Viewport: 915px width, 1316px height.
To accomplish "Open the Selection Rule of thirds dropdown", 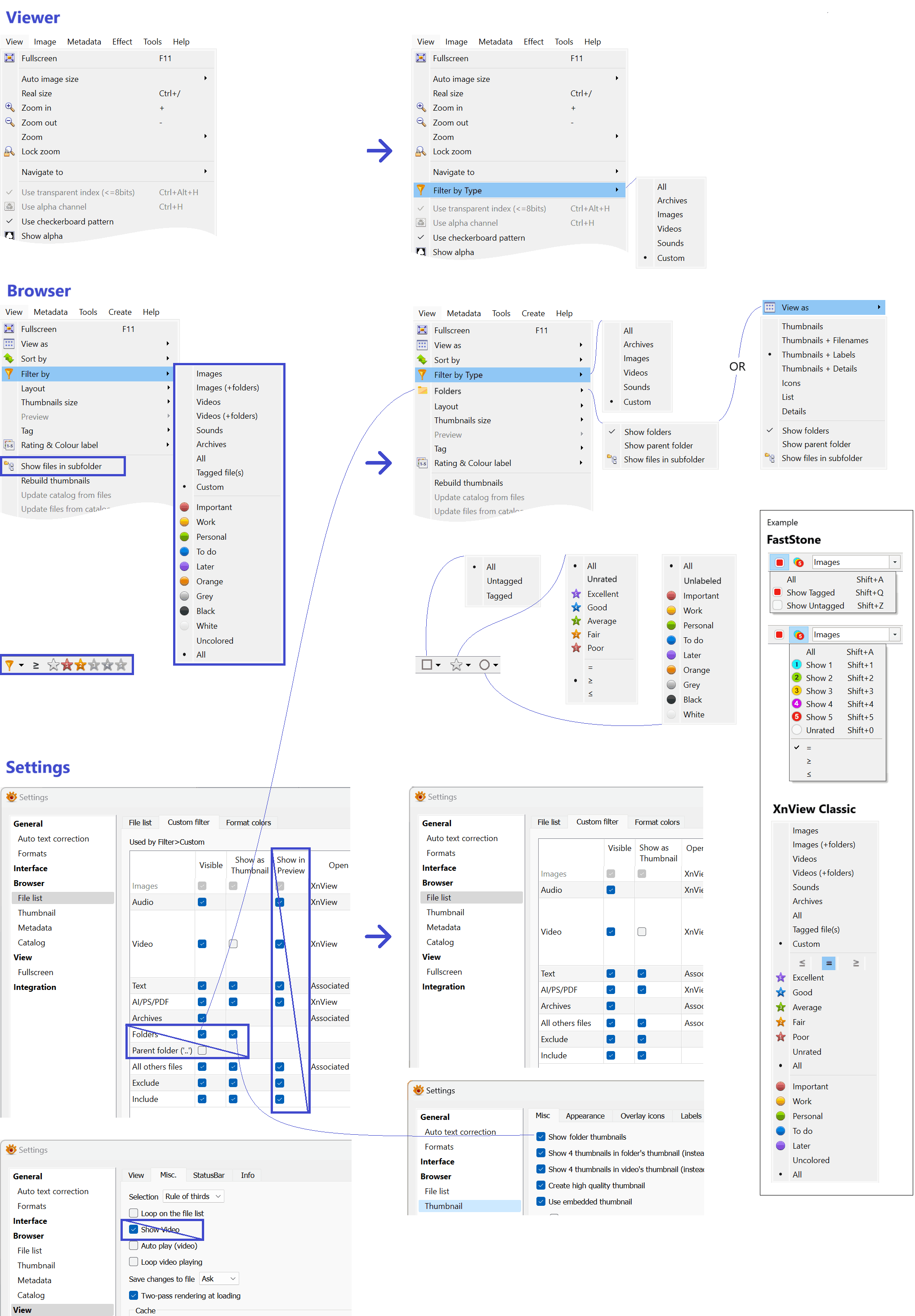I will coord(193,1196).
